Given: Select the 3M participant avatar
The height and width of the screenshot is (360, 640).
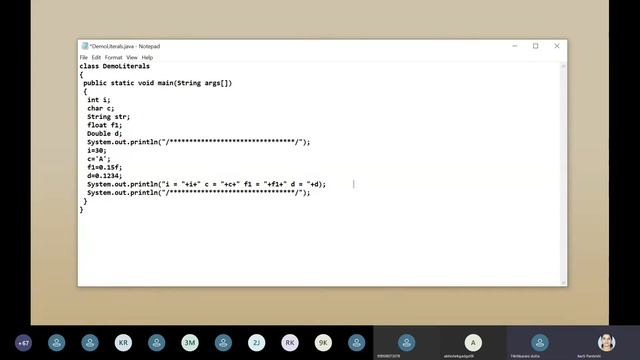Looking at the screenshot, I should [190, 343].
